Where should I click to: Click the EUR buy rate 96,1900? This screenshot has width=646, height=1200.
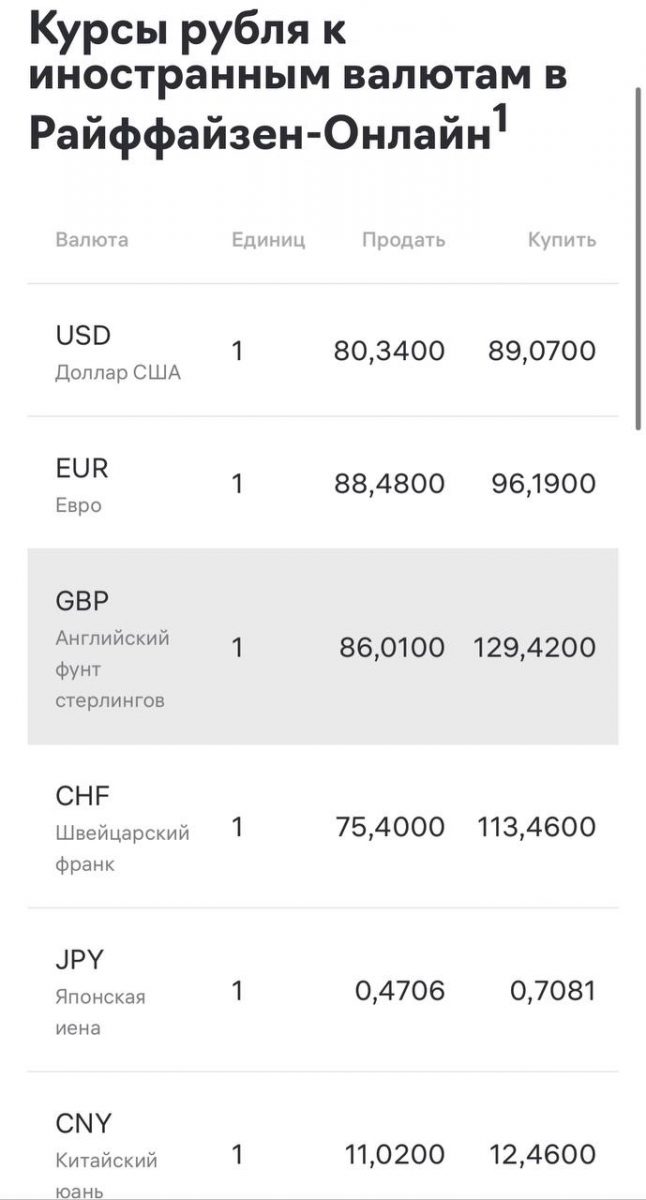544,484
